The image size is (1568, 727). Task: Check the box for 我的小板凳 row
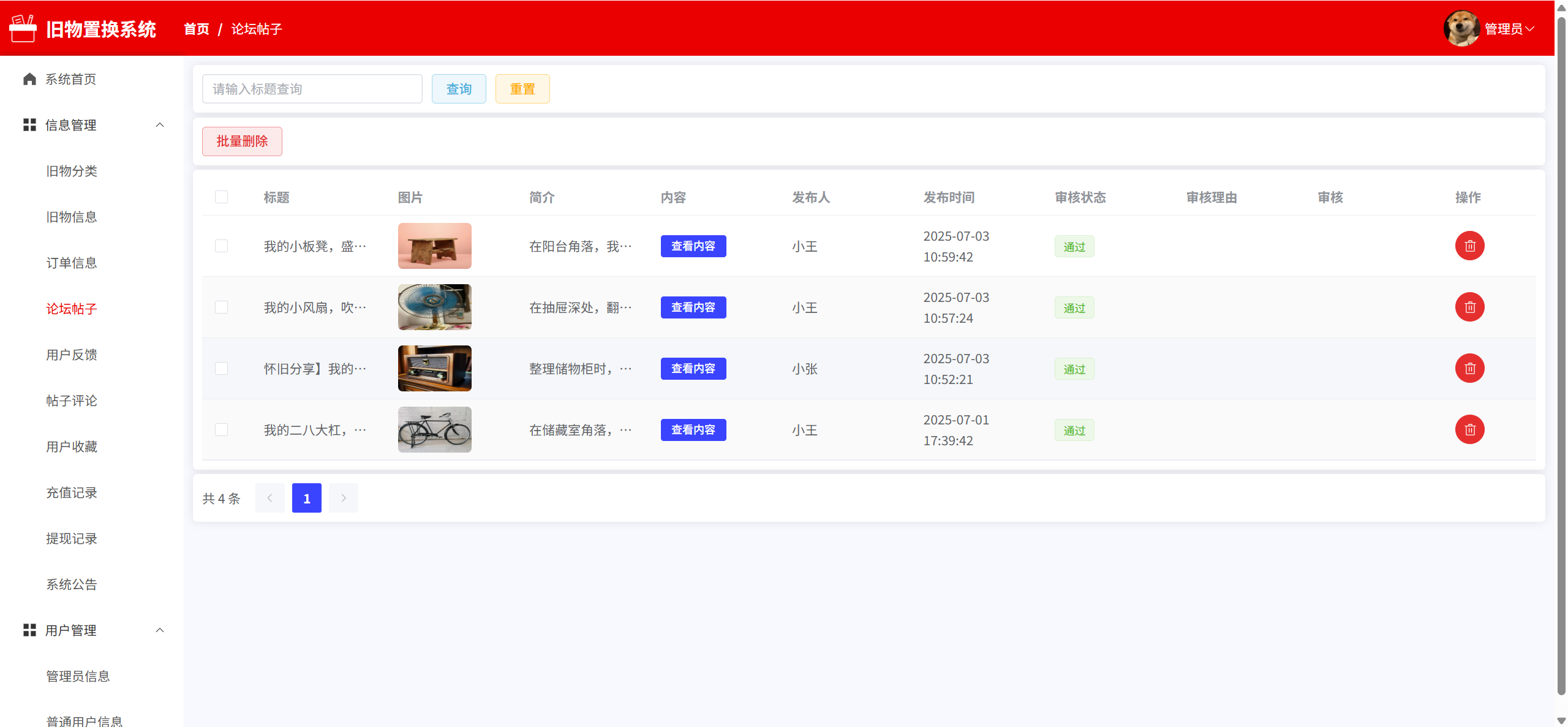point(221,246)
